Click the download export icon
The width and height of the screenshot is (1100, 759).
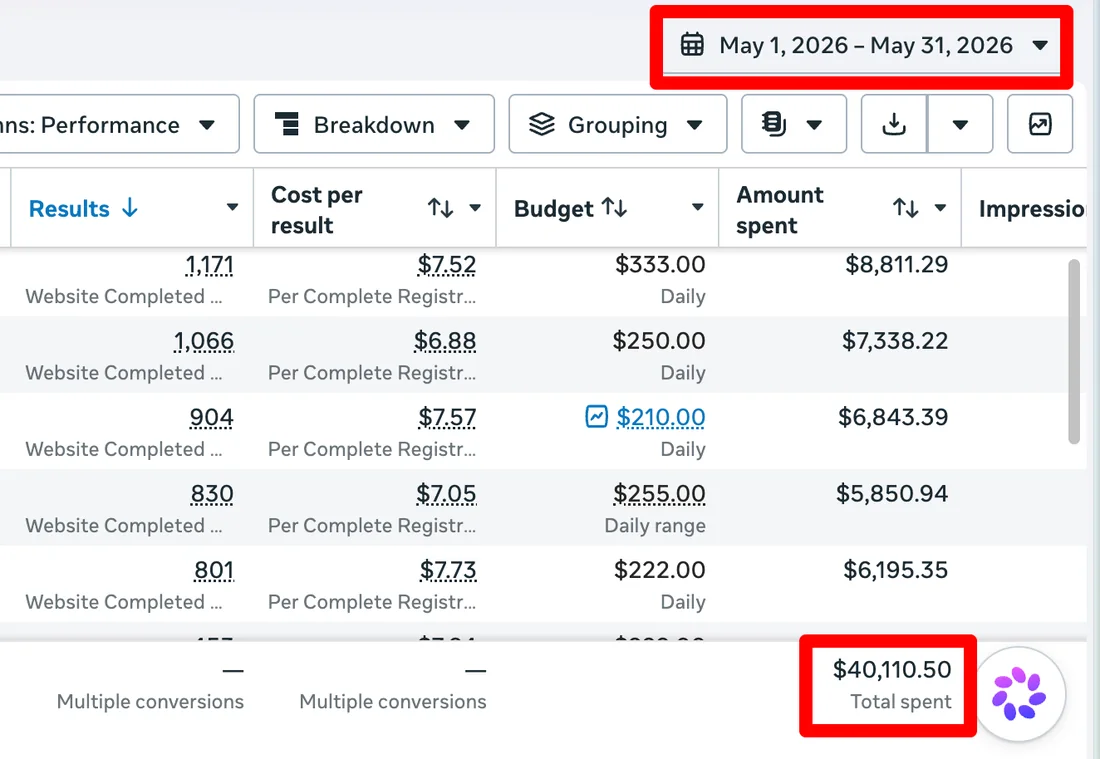pyautogui.click(x=894, y=125)
